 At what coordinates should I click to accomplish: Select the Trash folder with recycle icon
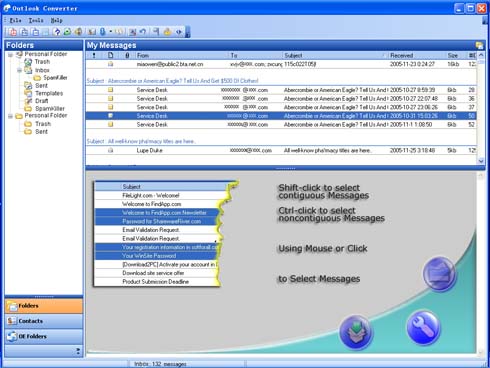pyautogui.click(x=42, y=62)
